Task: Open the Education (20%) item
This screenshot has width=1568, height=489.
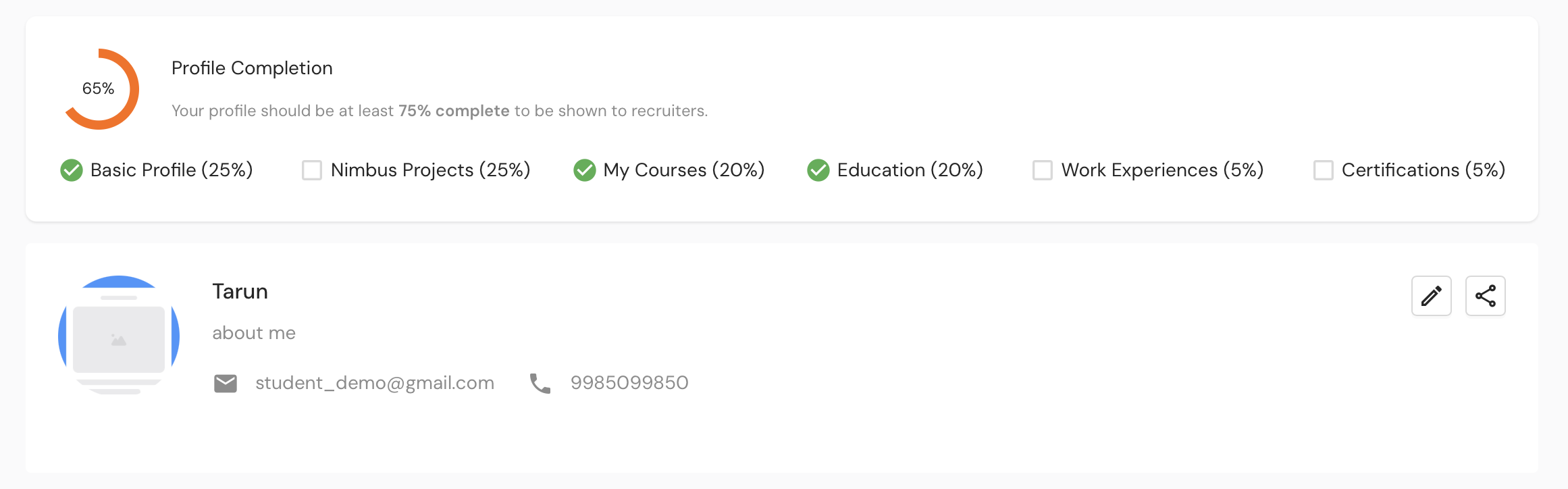Action: [910, 170]
